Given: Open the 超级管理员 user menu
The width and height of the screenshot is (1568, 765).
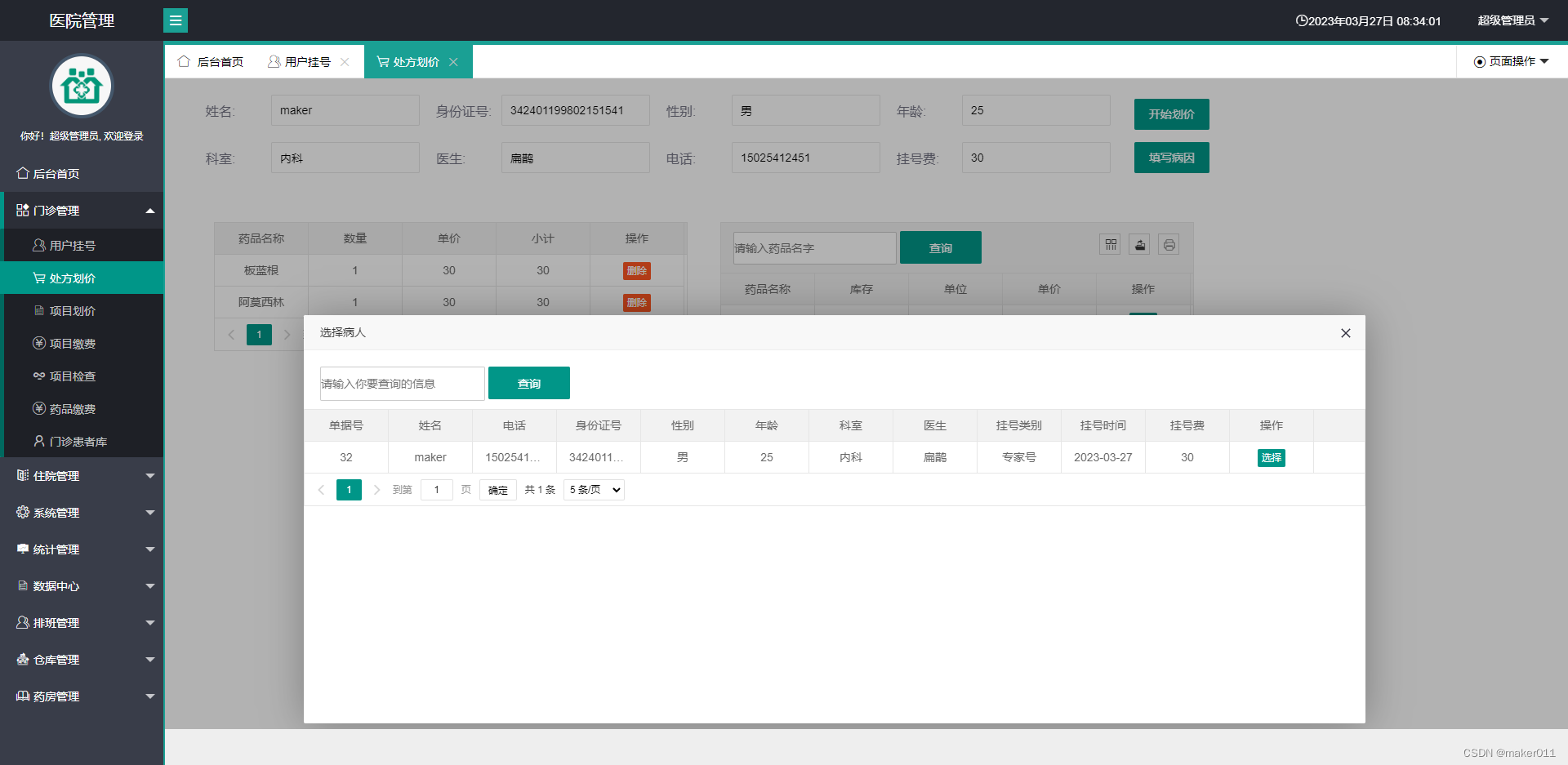Looking at the screenshot, I should coord(1512,20).
